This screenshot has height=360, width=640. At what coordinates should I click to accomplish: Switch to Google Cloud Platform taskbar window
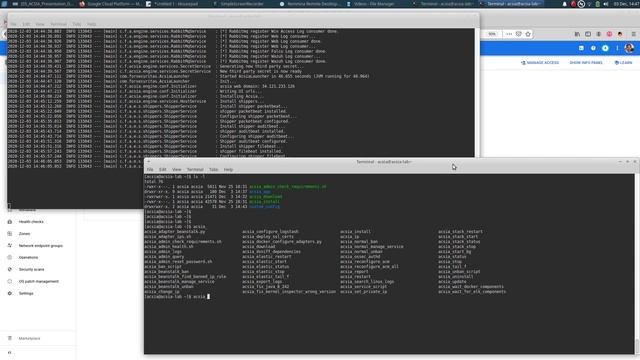coord(110,4)
